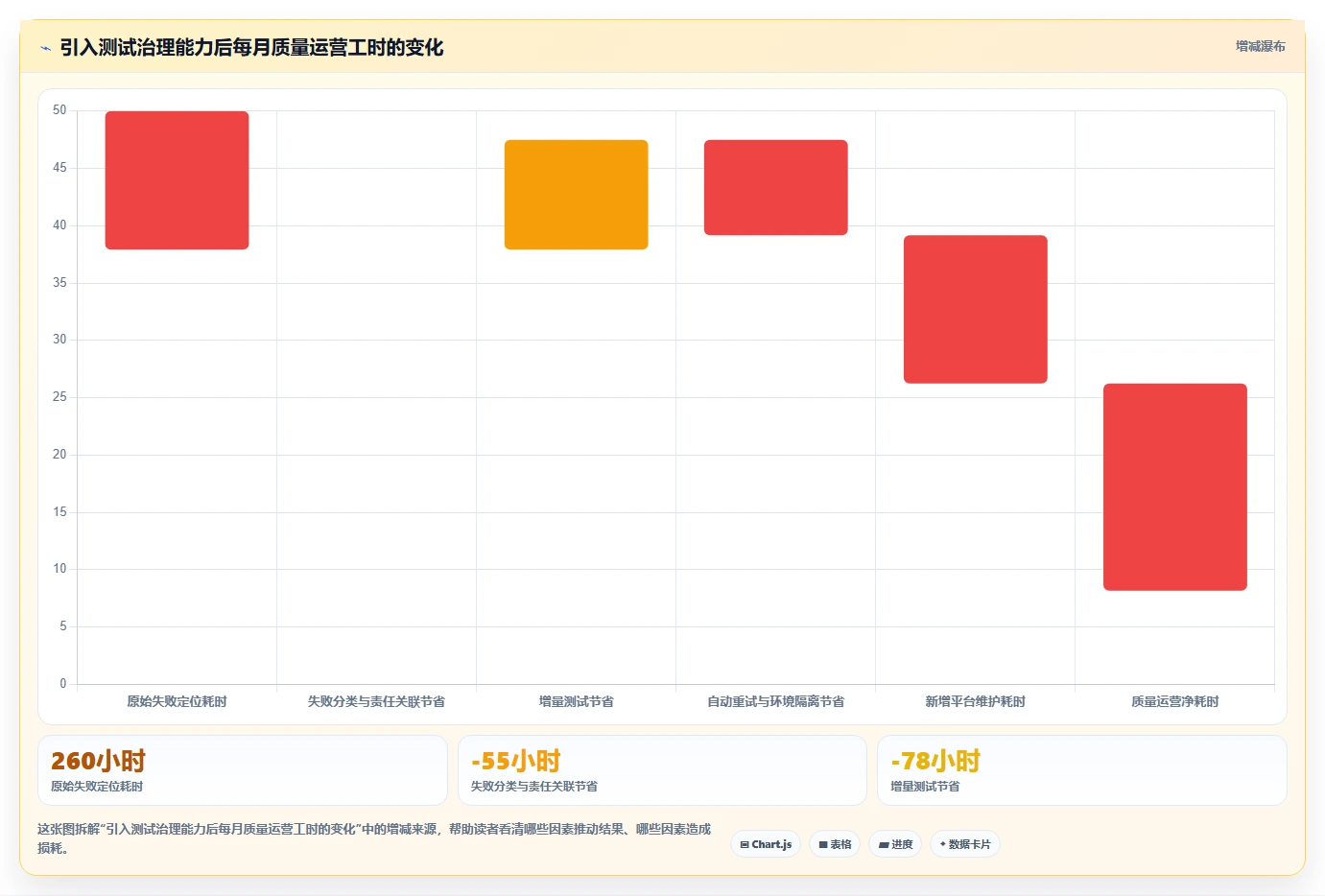
Task: Click the 数据卡片 chip
Action: (x=965, y=844)
